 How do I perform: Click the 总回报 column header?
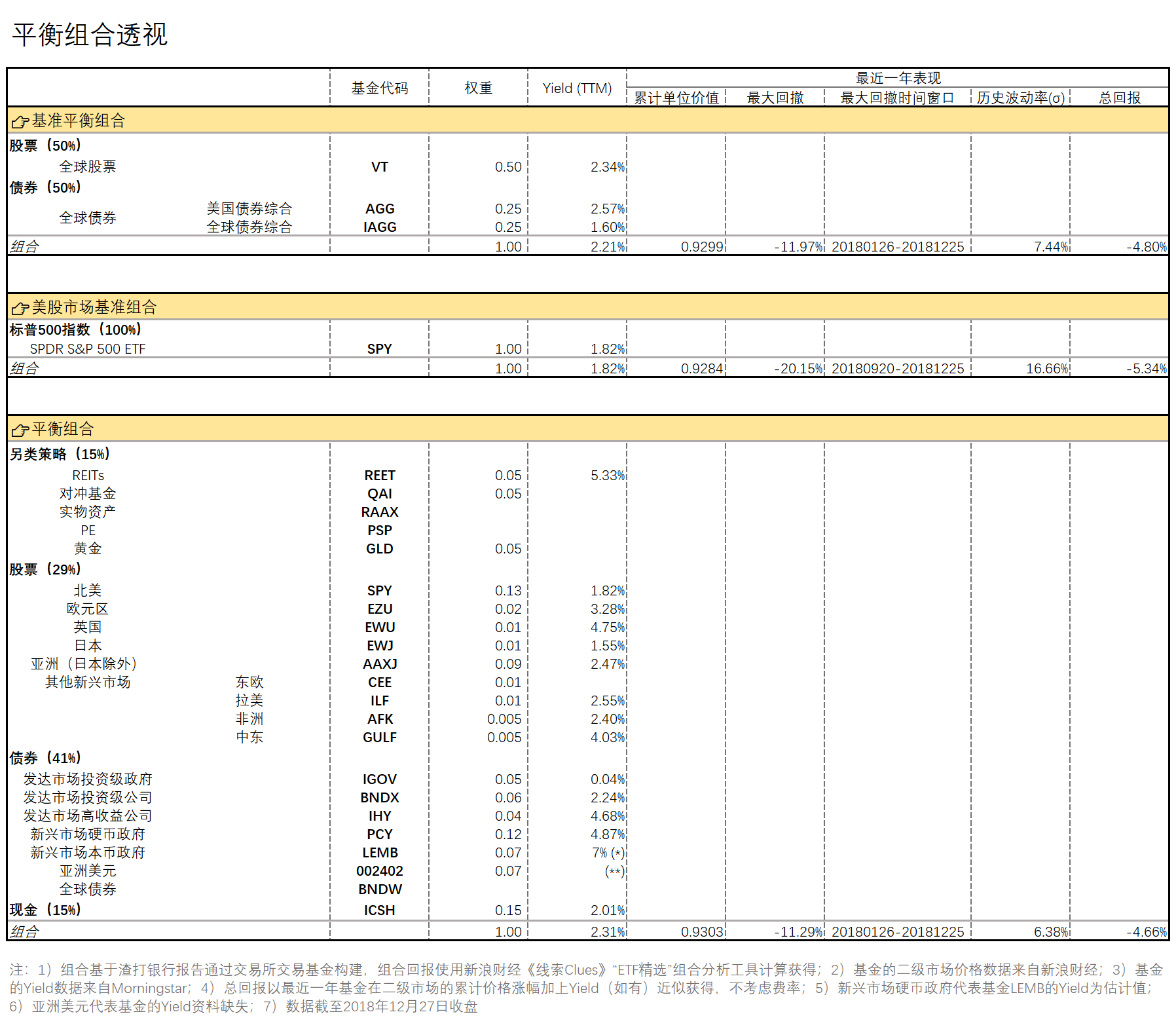tap(1120, 98)
